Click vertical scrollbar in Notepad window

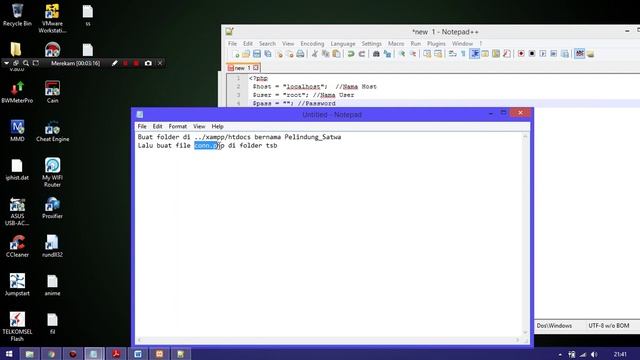coord(526,234)
